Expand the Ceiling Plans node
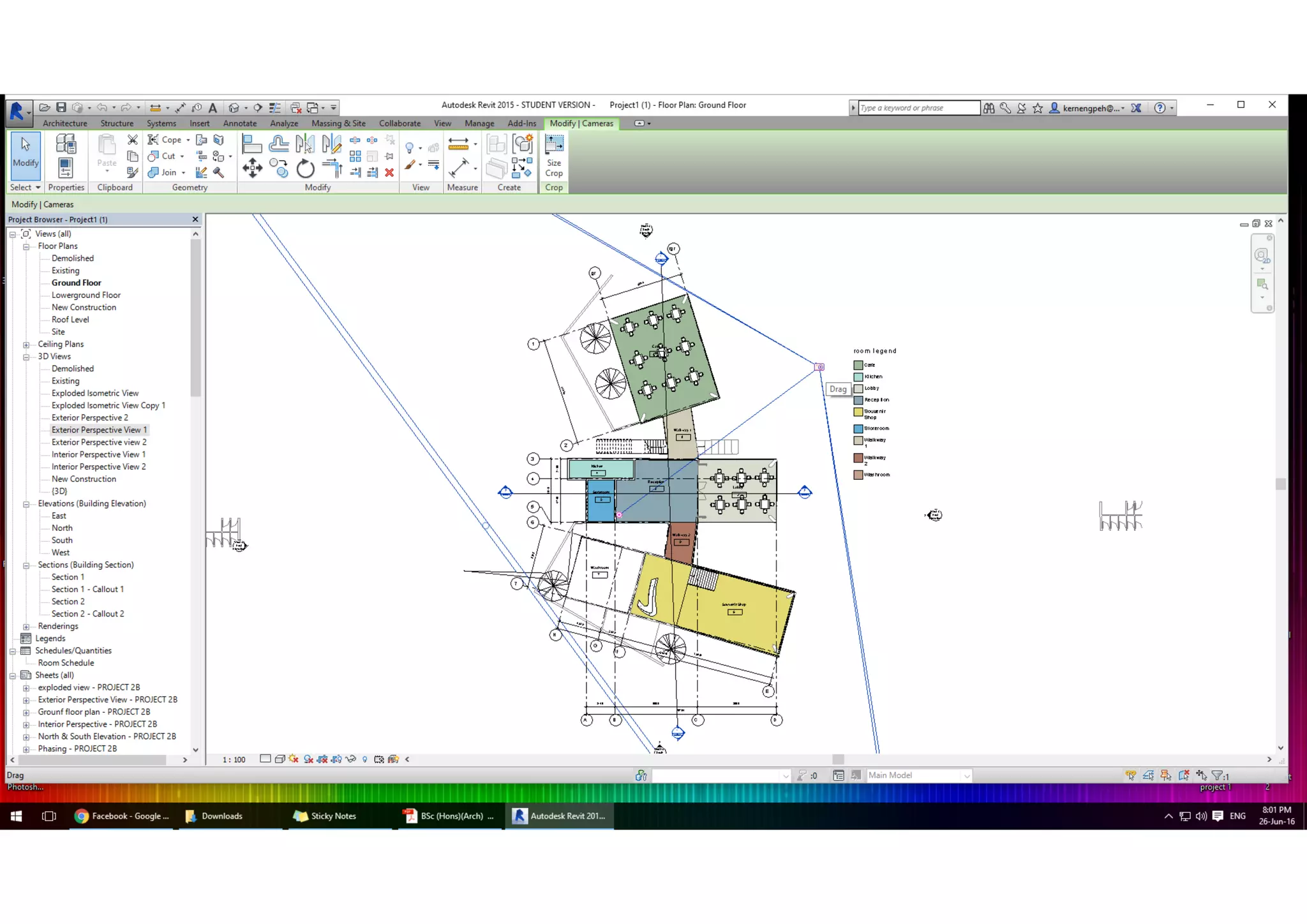Image resolution: width=1307 pixels, height=924 pixels. click(x=26, y=345)
